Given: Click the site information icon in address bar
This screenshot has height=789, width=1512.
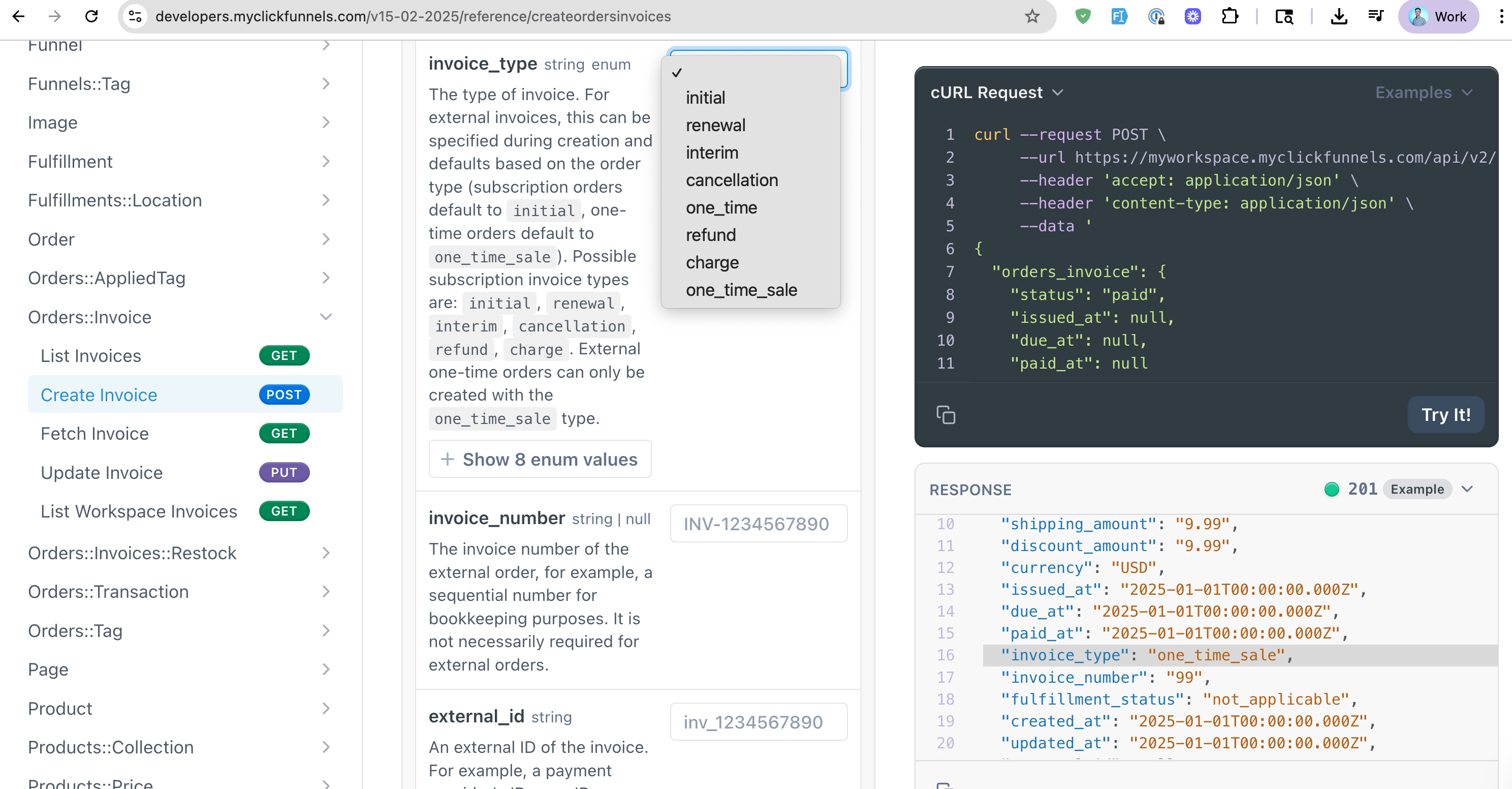Looking at the screenshot, I should [136, 16].
